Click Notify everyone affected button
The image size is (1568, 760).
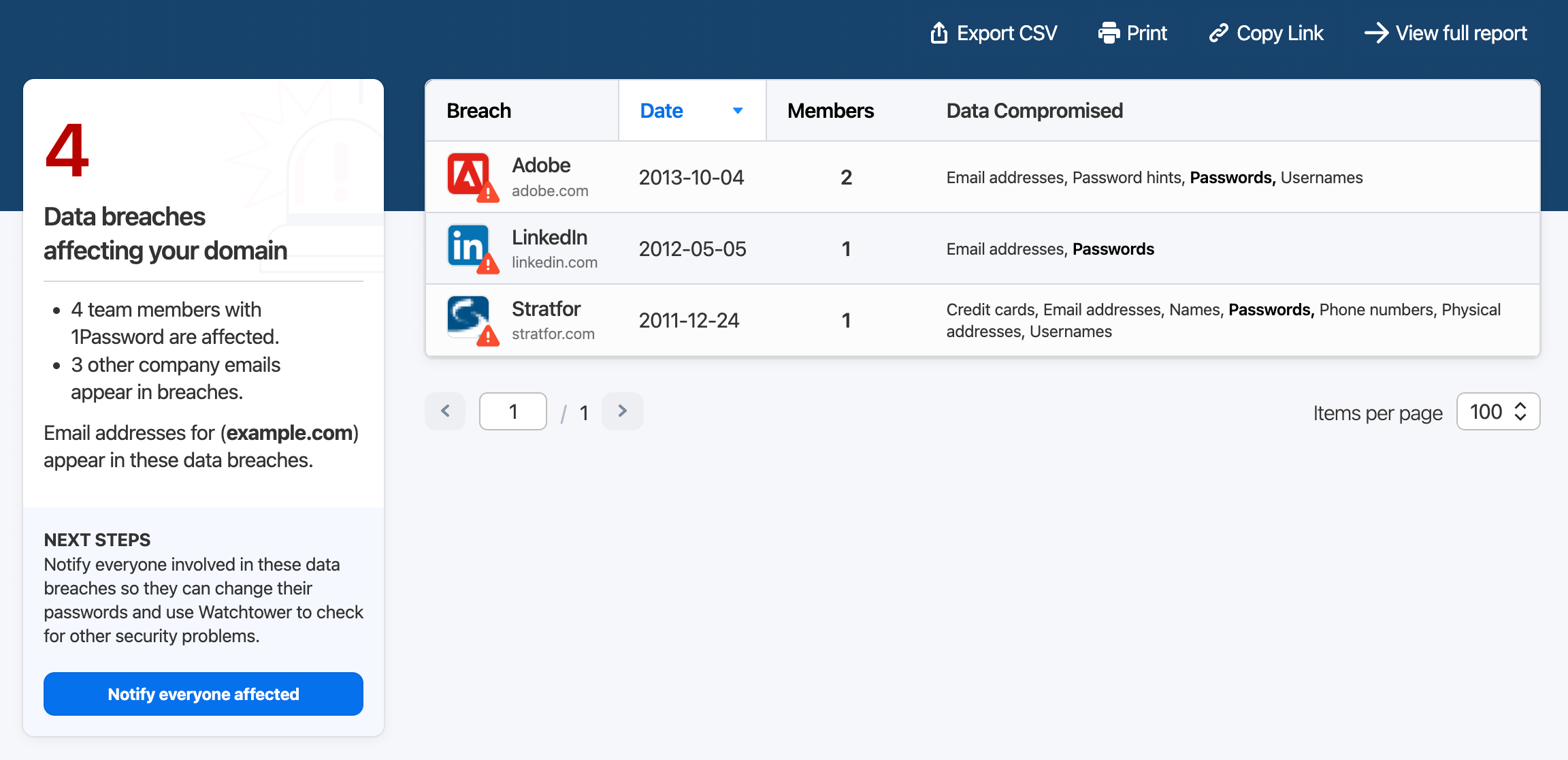[x=203, y=694]
